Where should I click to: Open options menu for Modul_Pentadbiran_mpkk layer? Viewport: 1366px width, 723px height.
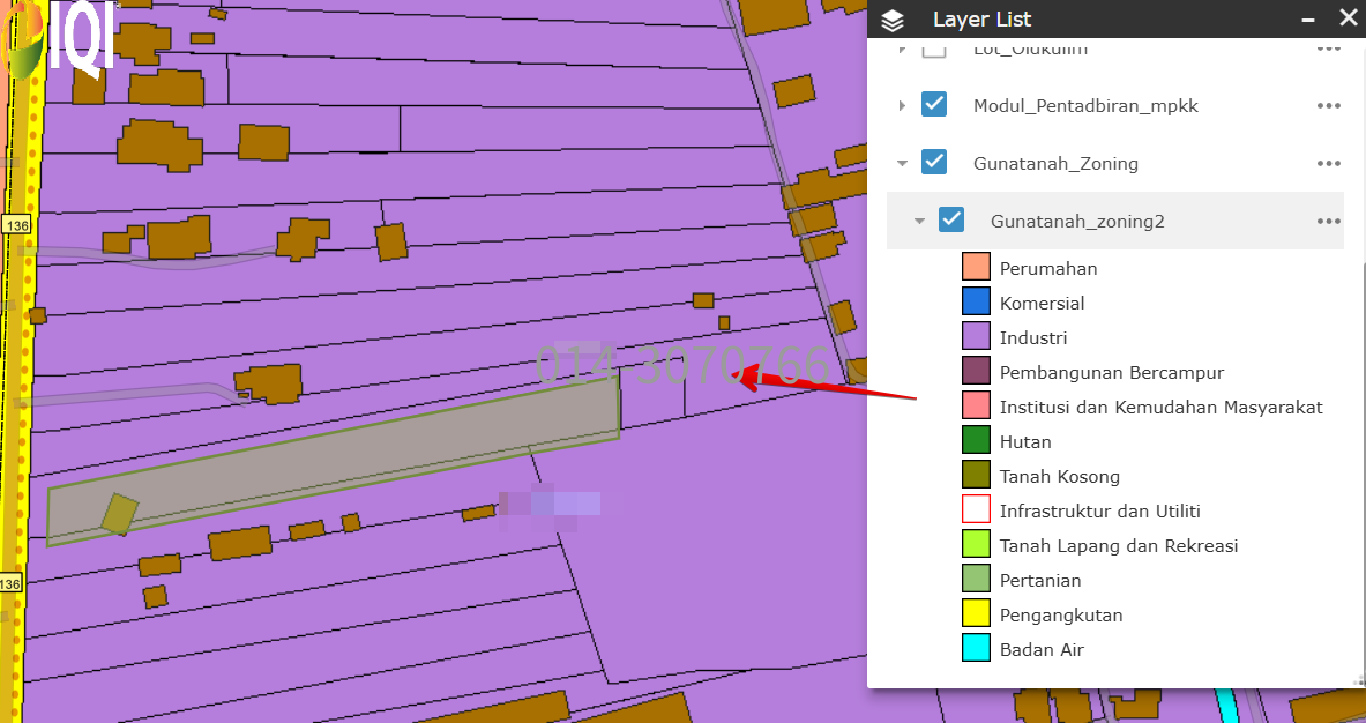(1328, 106)
